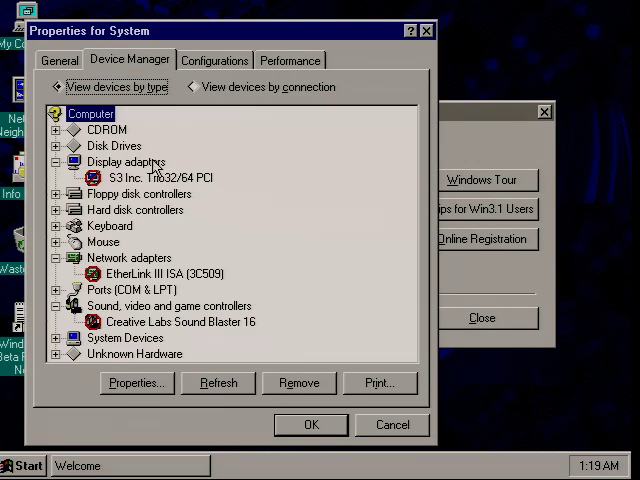Click the Windows logo on Start button
640x480 pixels.
pos(7,466)
